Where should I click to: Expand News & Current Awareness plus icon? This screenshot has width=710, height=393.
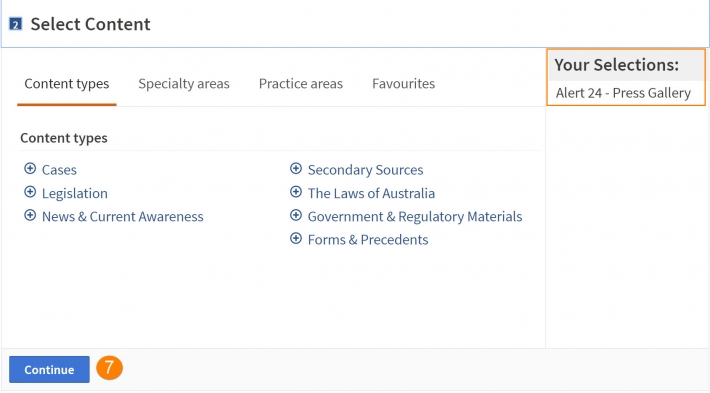click(x=30, y=216)
